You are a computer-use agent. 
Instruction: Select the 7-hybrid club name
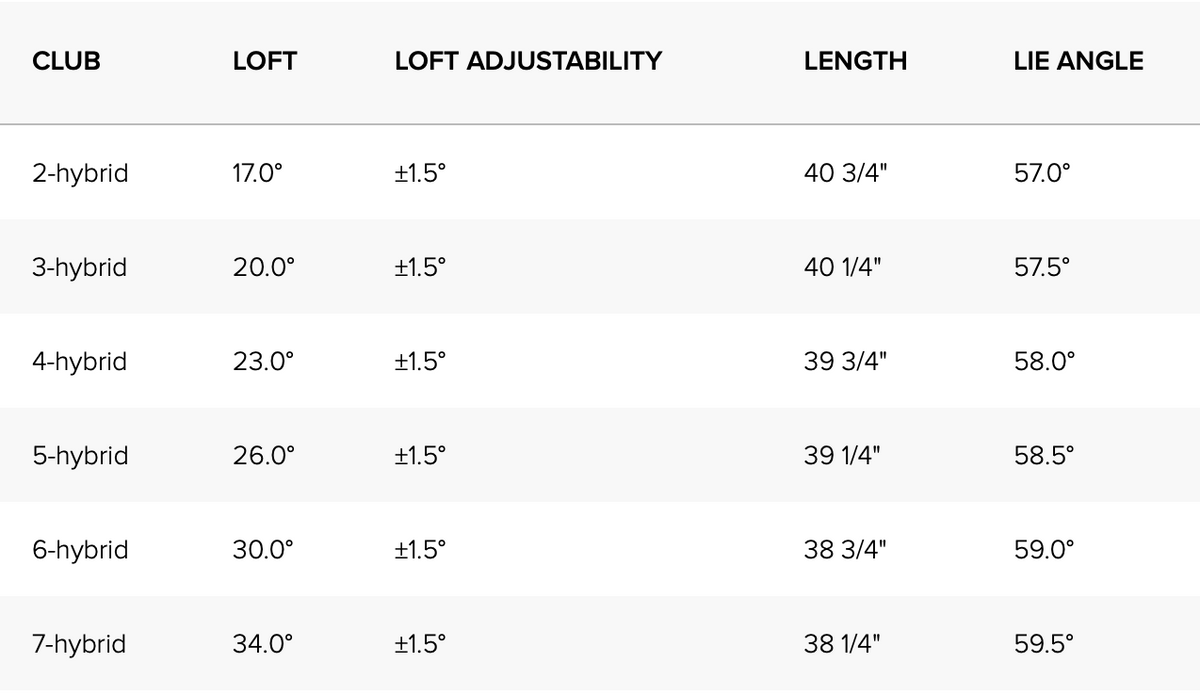(x=80, y=644)
